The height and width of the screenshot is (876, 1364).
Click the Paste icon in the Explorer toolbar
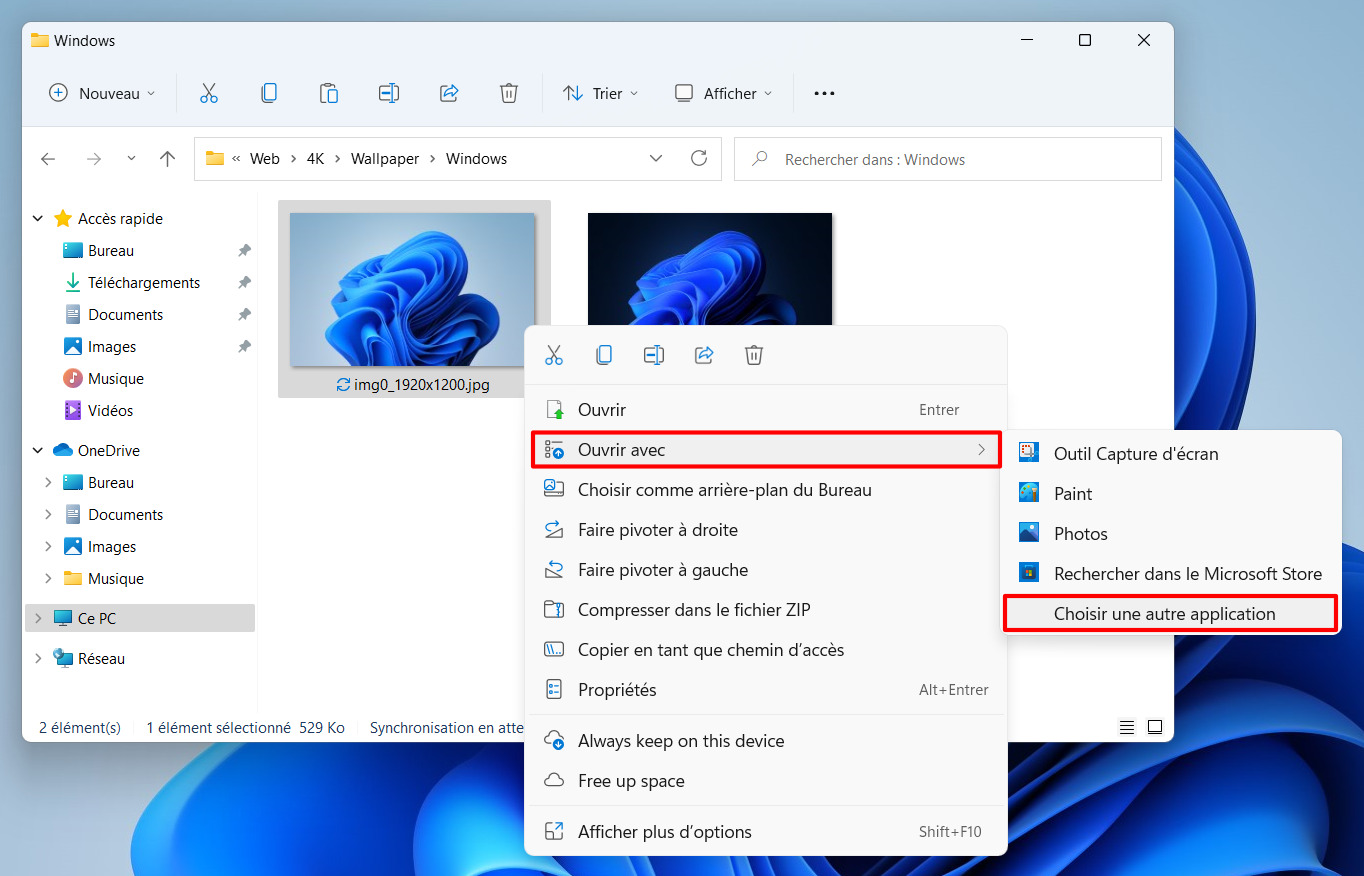pyautogui.click(x=329, y=93)
